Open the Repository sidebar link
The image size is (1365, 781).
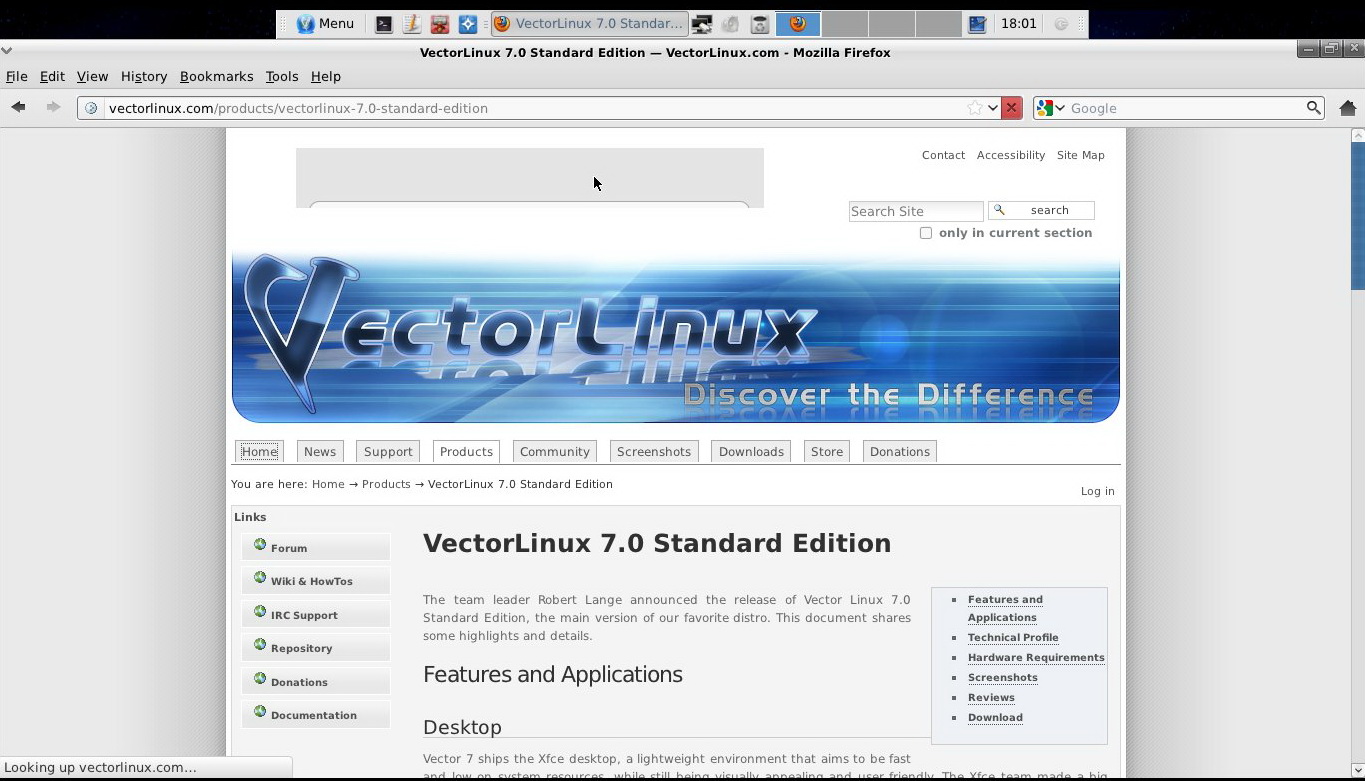point(316,647)
